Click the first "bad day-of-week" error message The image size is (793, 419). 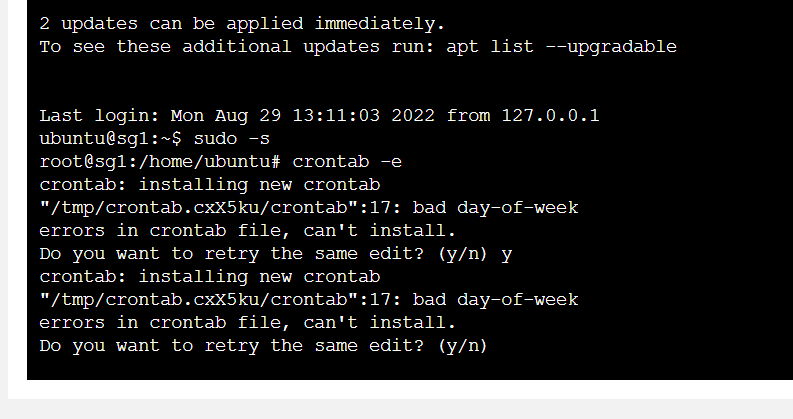pos(495,207)
